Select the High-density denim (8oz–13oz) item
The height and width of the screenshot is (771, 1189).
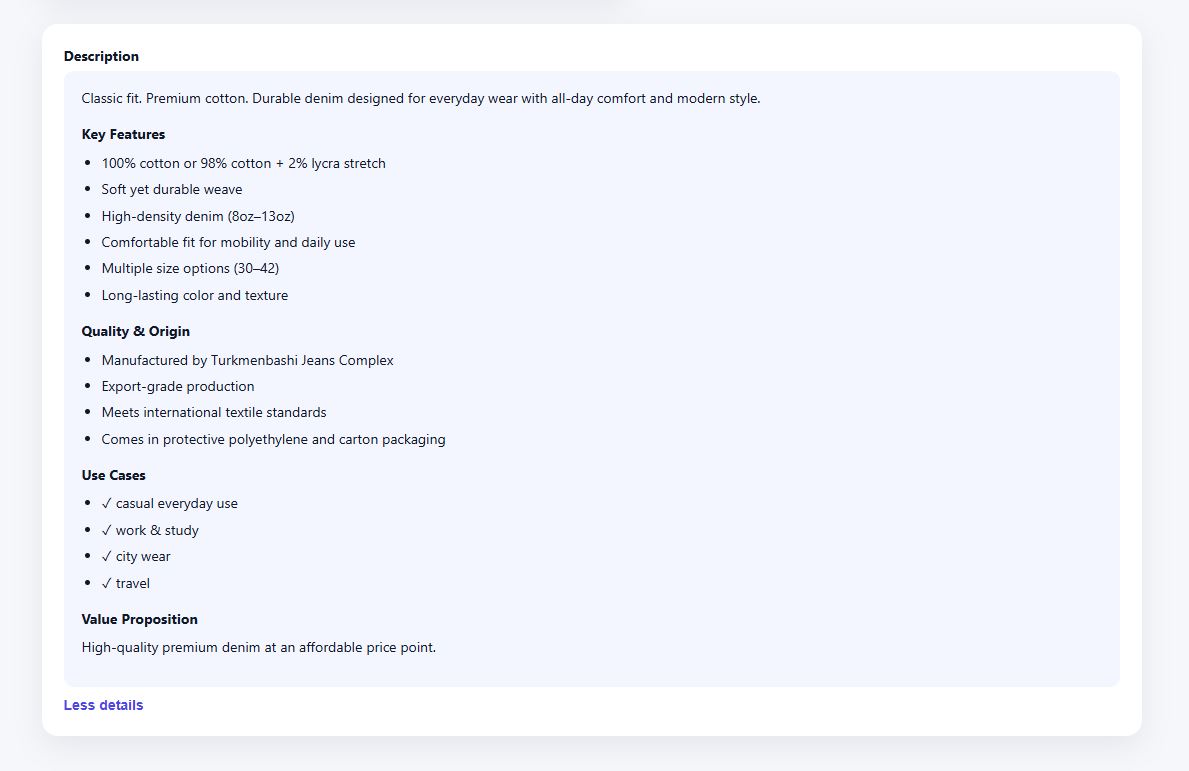coord(196,216)
